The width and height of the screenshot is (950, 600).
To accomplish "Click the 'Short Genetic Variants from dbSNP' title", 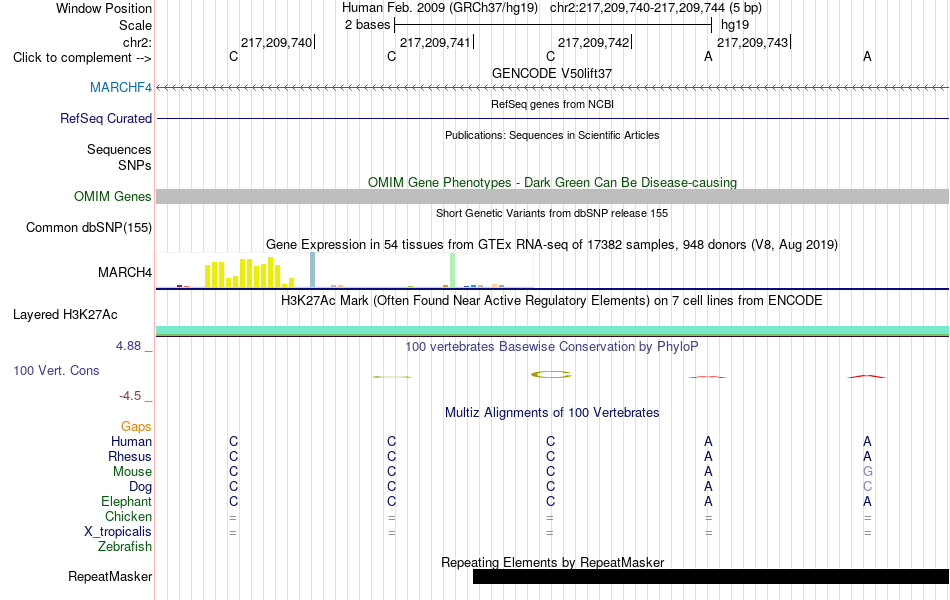I will click(552, 213).
